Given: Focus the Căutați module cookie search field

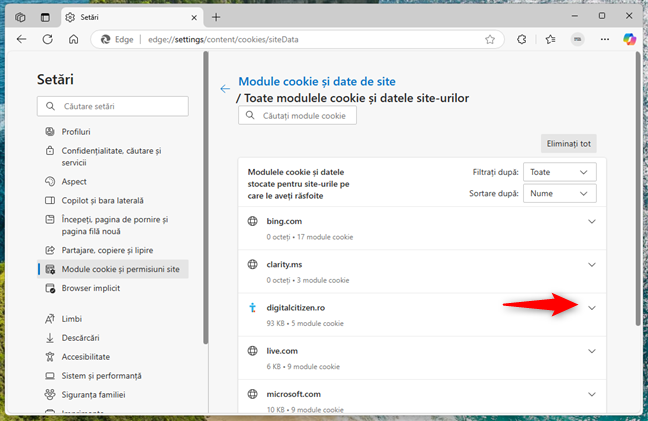Looking at the screenshot, I should point(297,116).
